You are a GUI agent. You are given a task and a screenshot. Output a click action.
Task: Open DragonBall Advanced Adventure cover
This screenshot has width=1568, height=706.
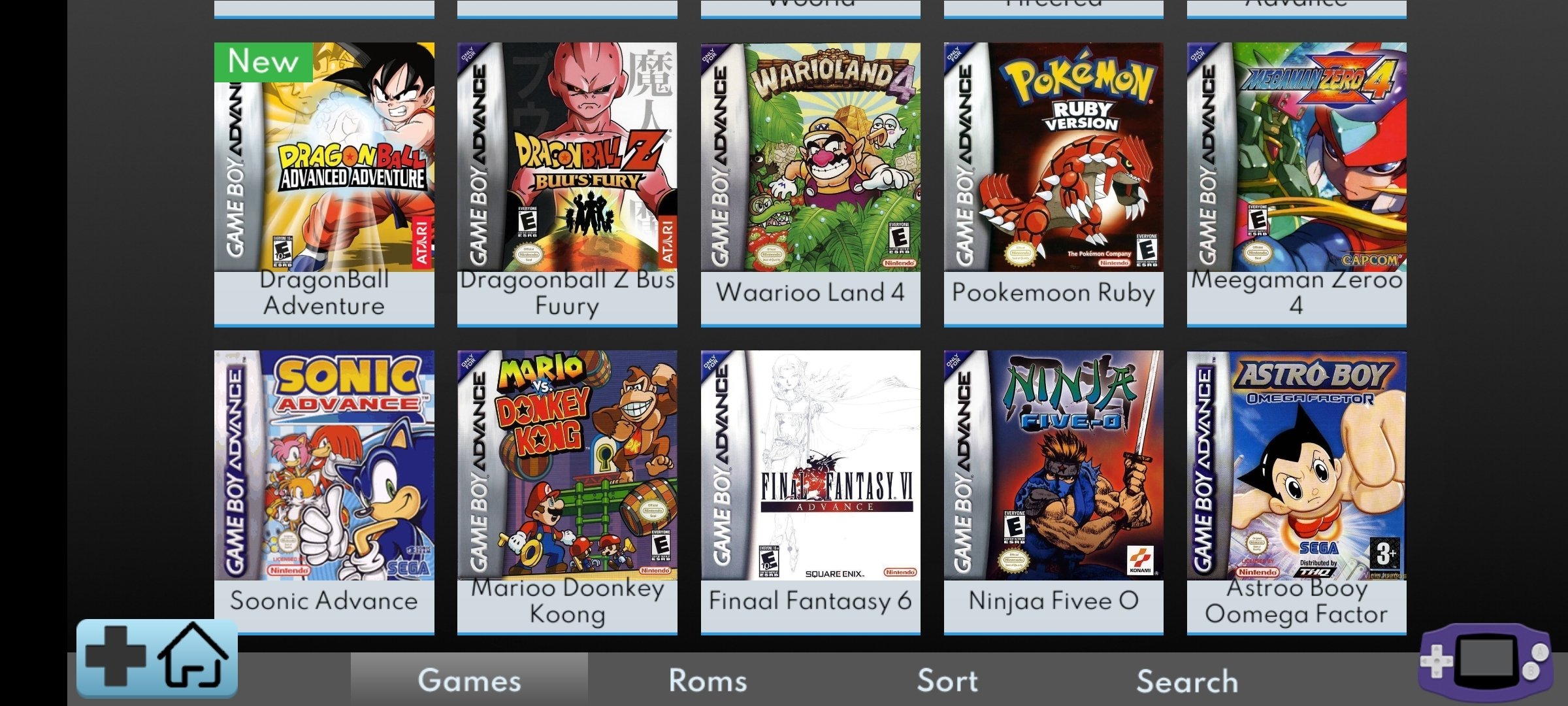[x=324, y=157]
